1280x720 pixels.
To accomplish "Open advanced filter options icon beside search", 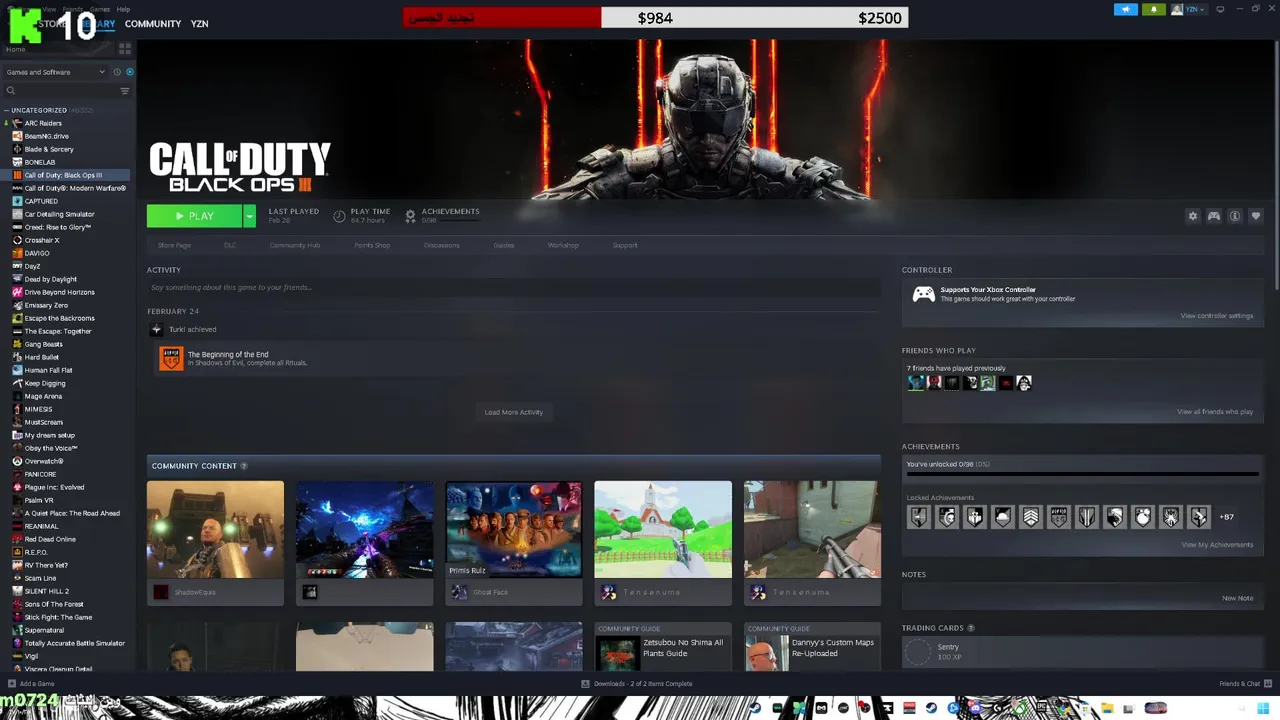I will tap(125, 91).
